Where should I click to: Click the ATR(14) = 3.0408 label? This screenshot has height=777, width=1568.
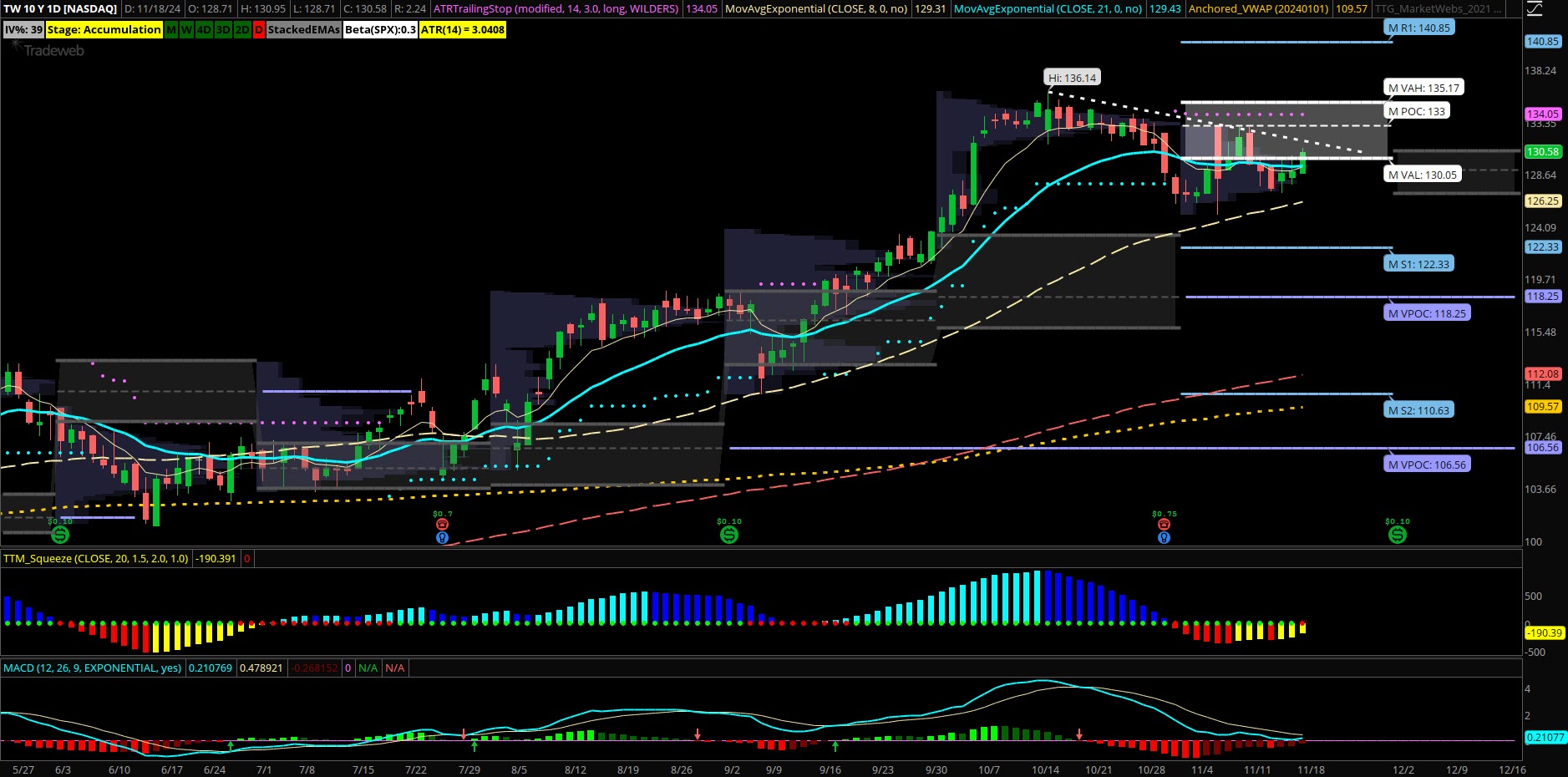(463, 29)
